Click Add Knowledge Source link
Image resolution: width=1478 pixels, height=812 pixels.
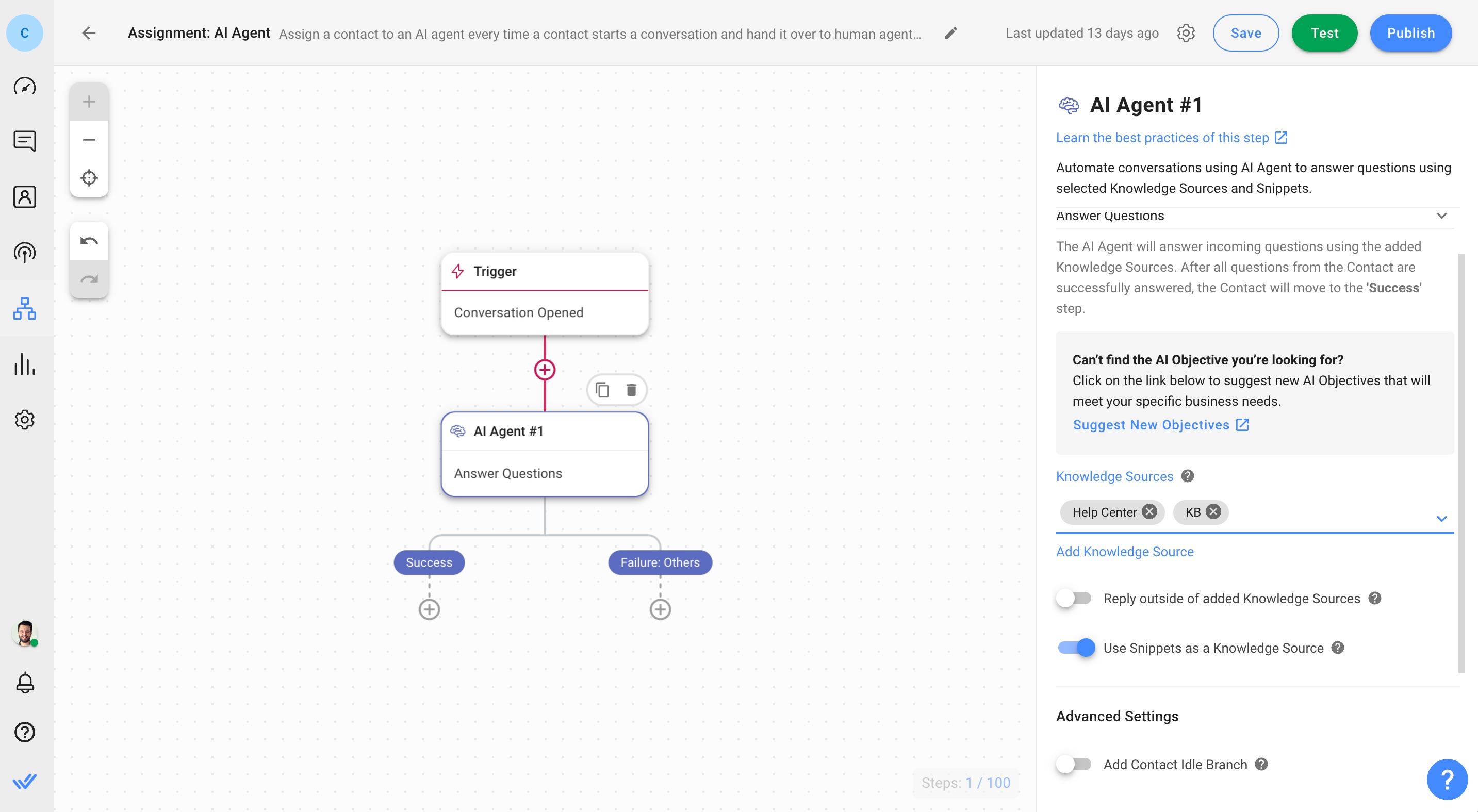(x=1125, y=552)
